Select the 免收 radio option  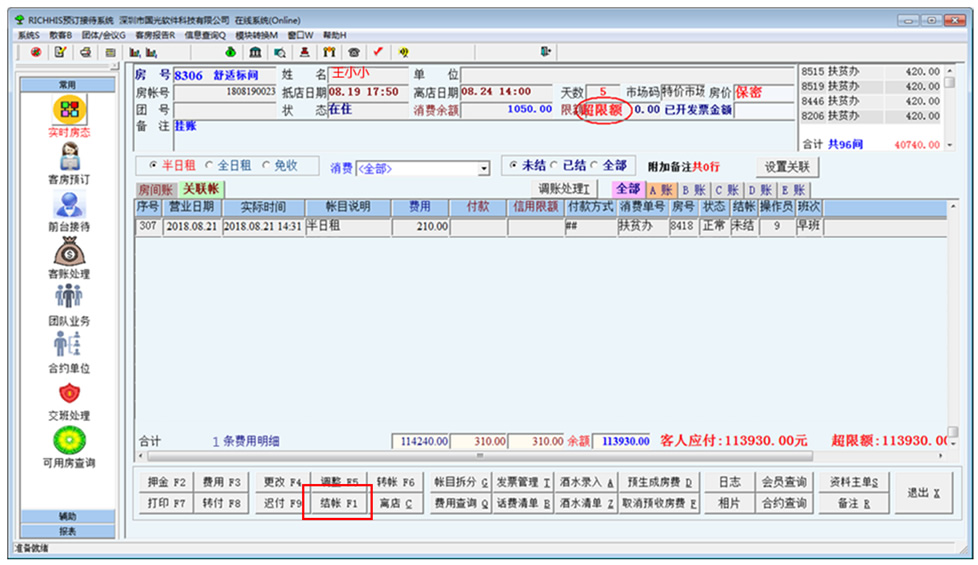(x=267, y=166)
